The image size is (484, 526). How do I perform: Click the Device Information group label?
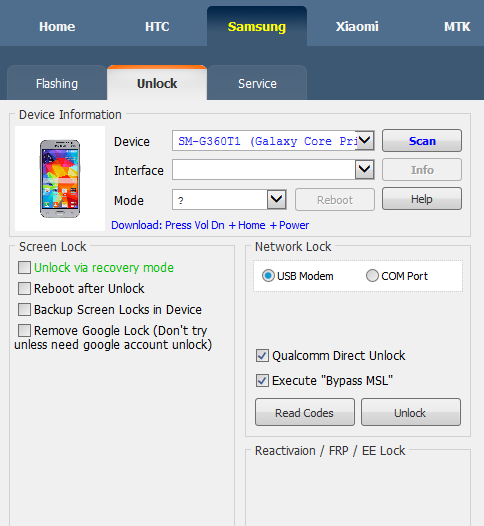point(70,115)
